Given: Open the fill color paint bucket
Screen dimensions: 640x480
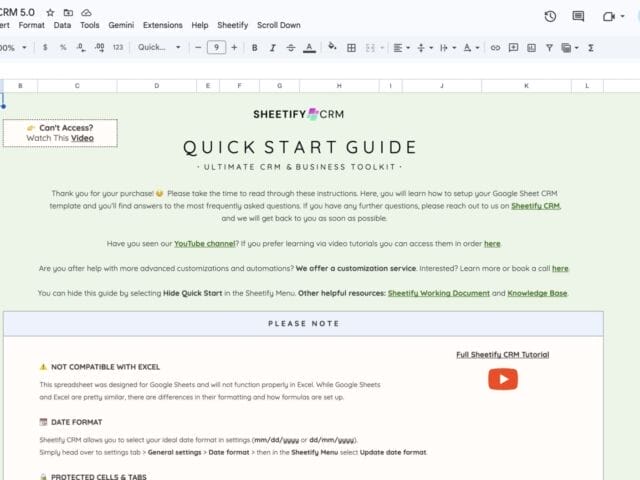Looking at the screenshot, I should 332,47.
